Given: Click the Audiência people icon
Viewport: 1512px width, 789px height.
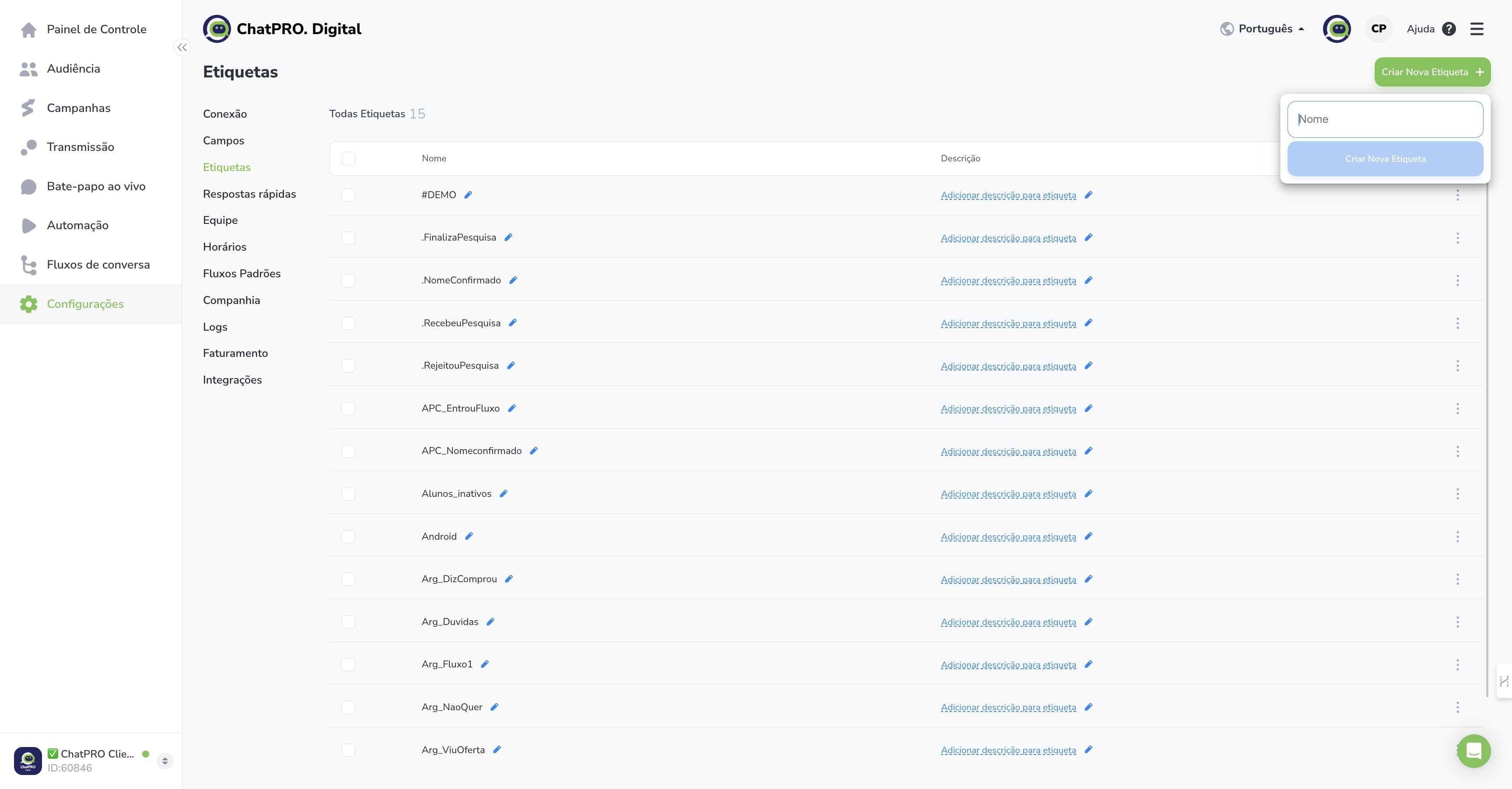Looking at the screenshot, I should (28, 69).
